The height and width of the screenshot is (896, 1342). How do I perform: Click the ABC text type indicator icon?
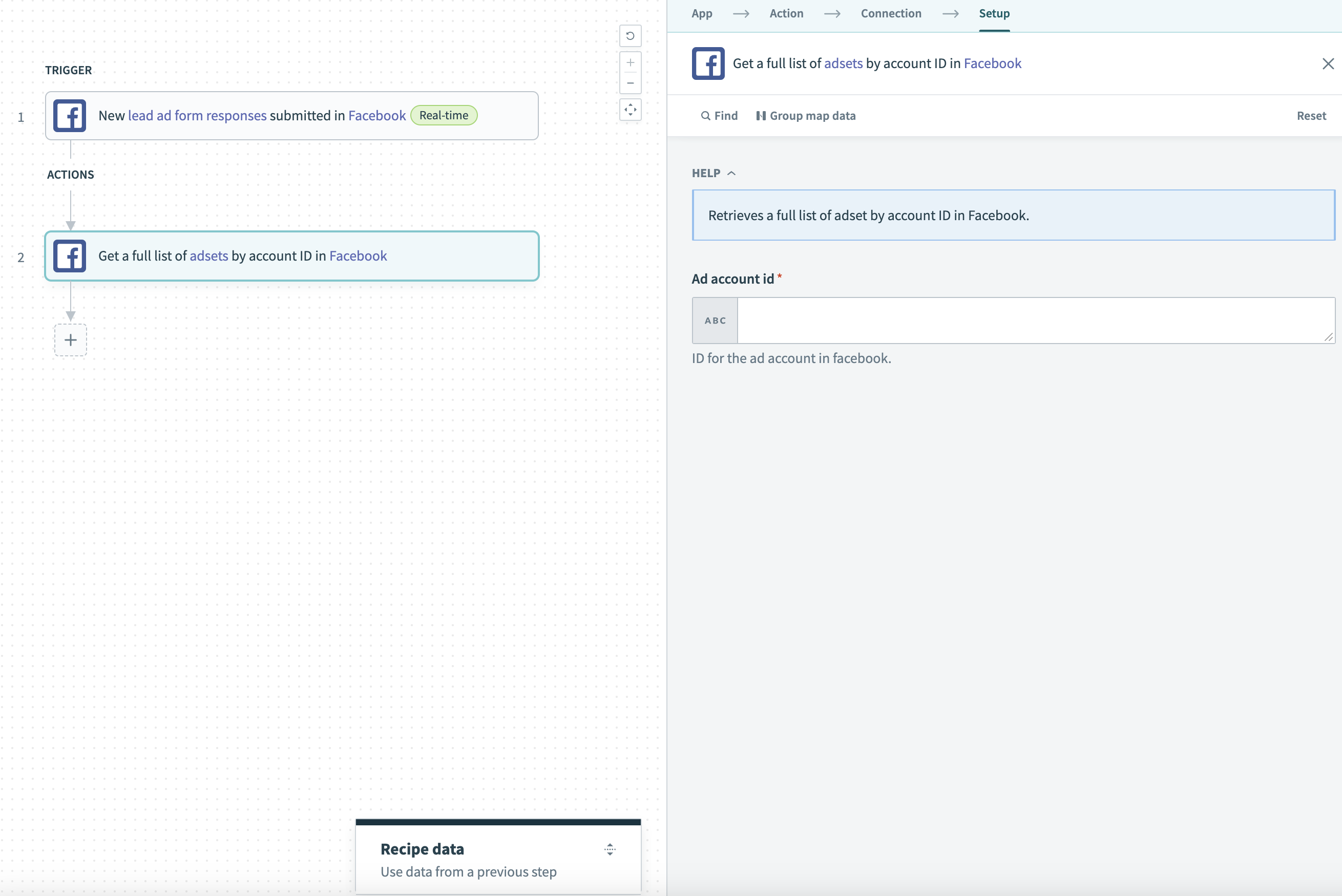point(714,320)
